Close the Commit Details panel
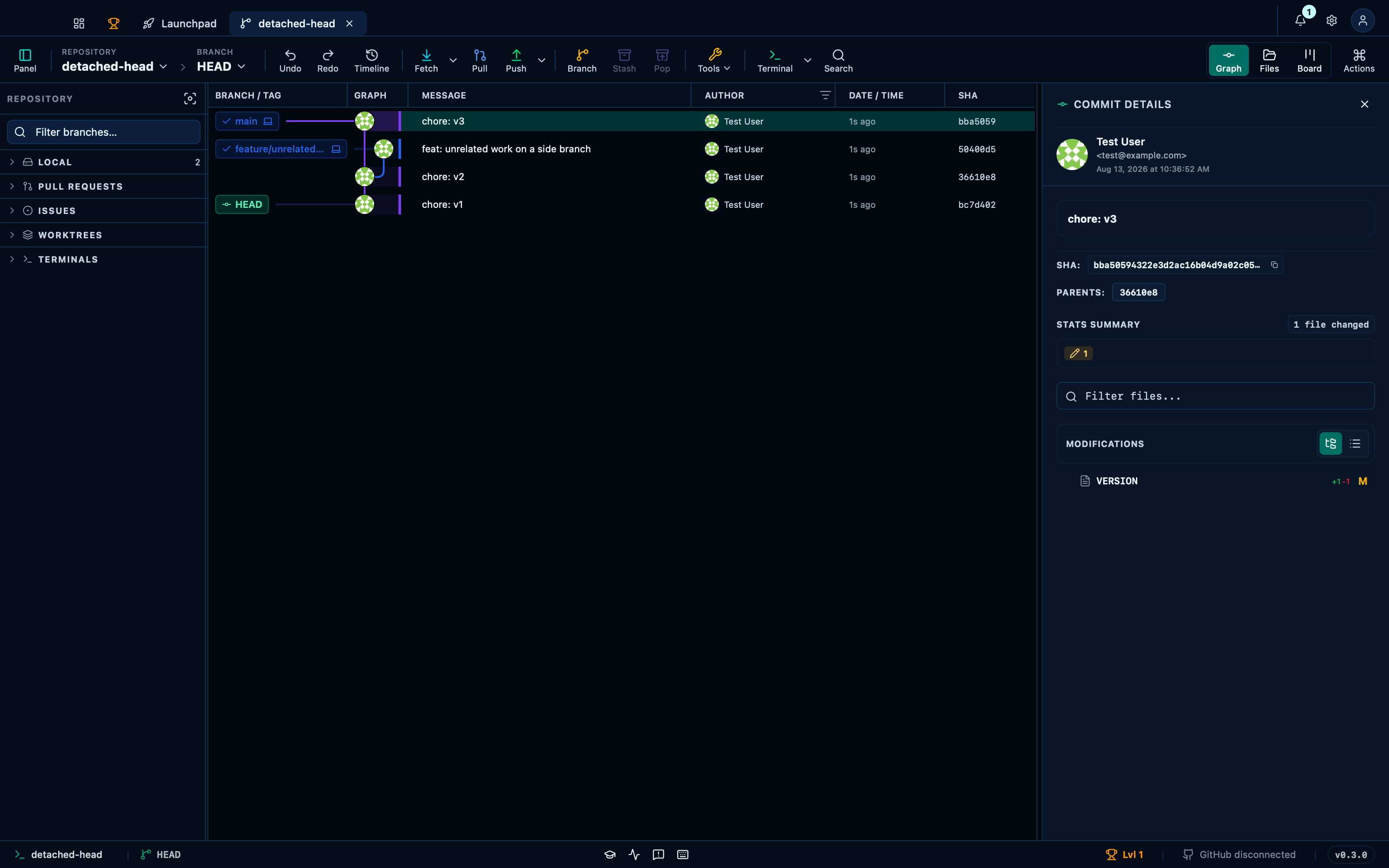The width and height of the screenshot is (1389, 868). [x=1364, y=105]
